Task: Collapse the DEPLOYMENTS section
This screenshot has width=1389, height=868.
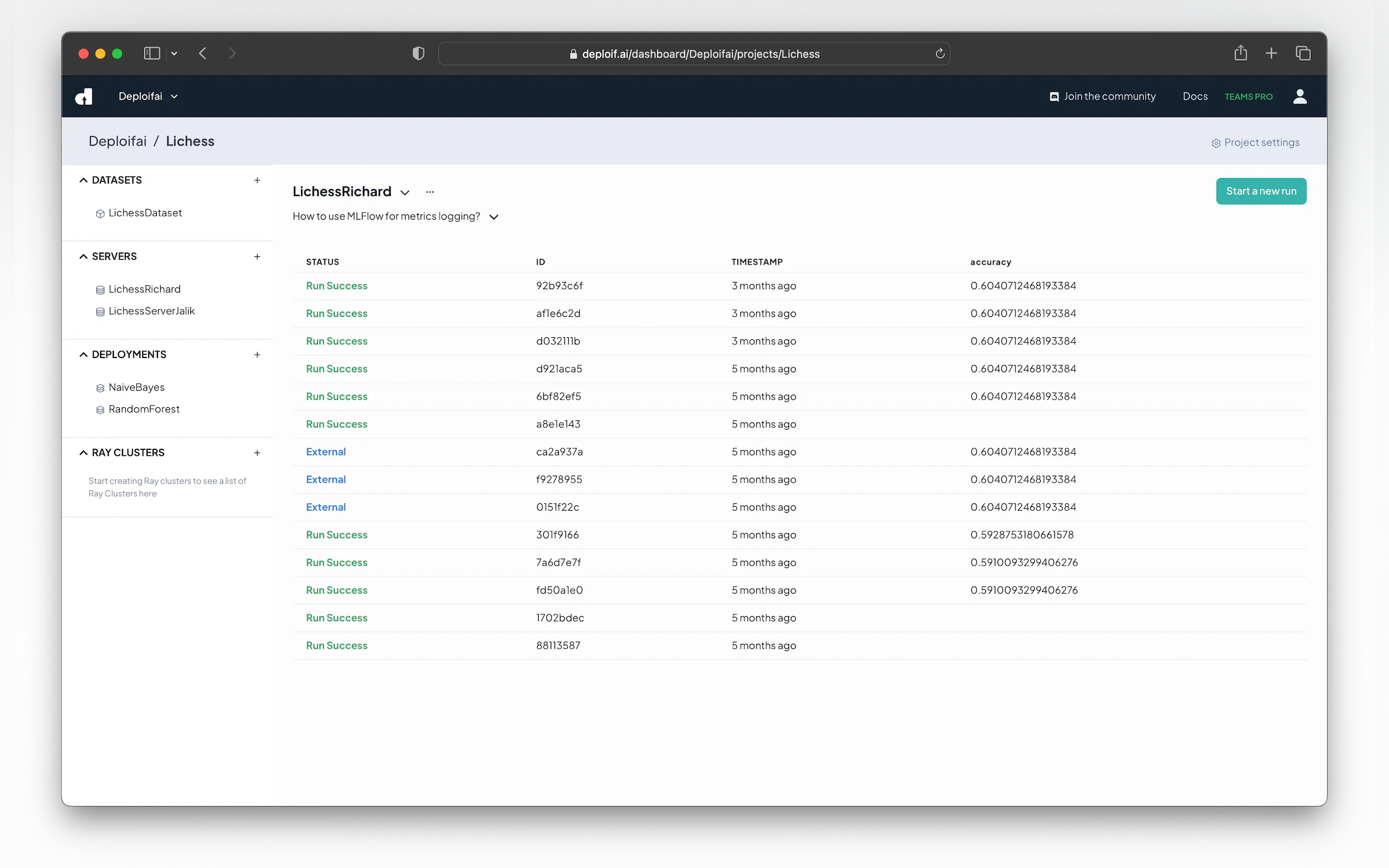Action: (x=84, y=355)
